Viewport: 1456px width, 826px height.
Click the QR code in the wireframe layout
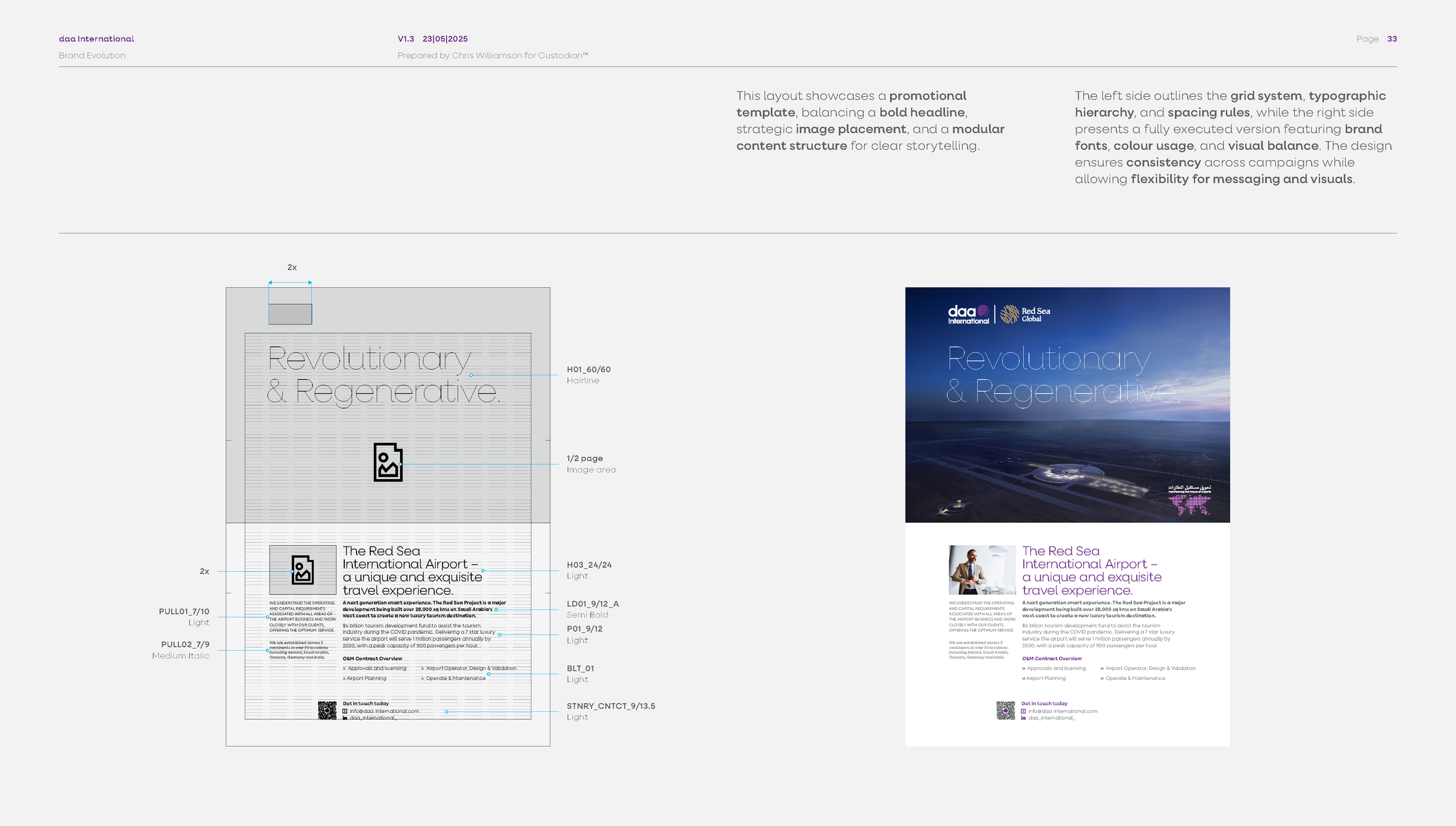327,710
